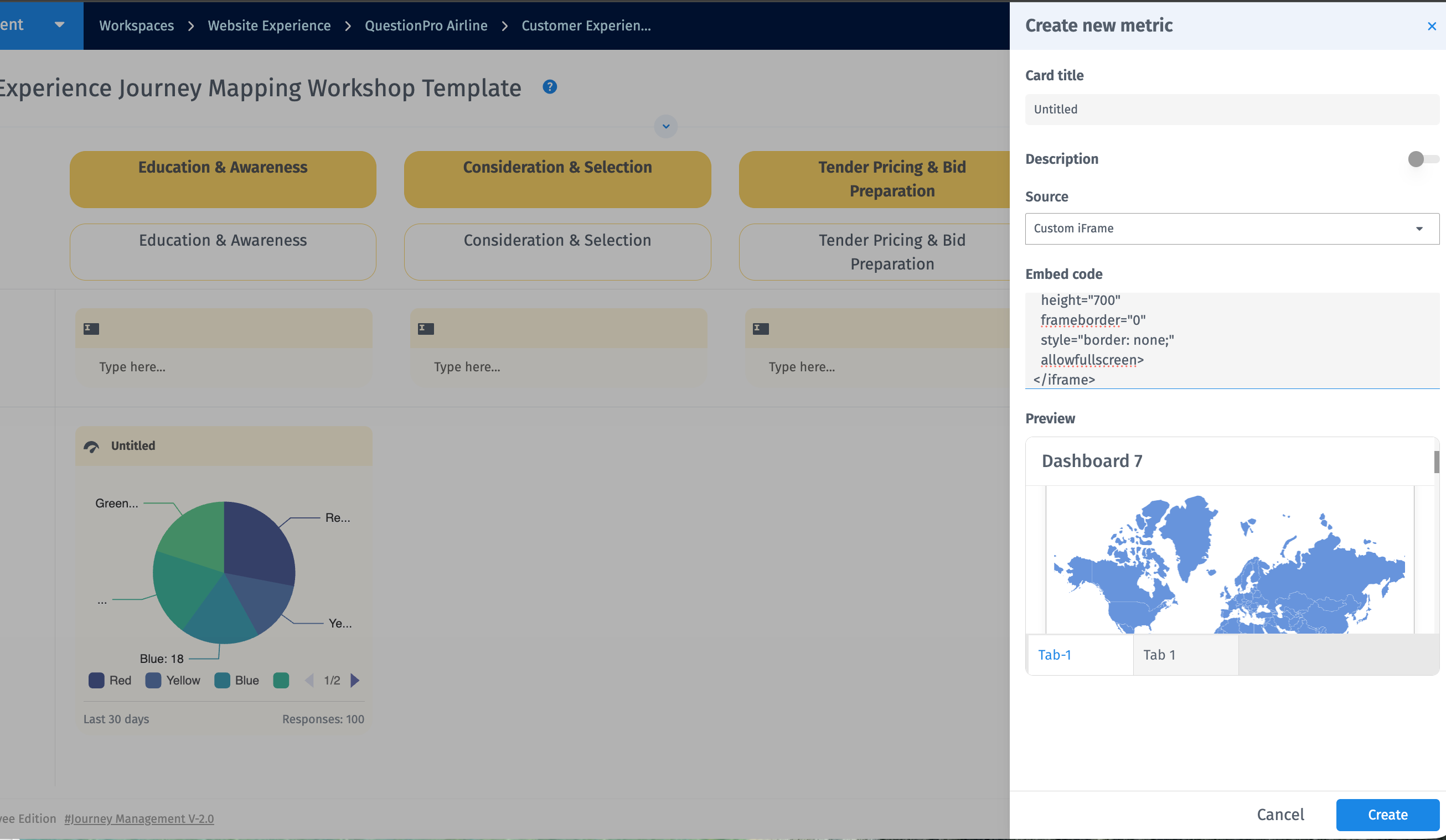Select yellow Consideration & Selection stage header

click(557, 179)
